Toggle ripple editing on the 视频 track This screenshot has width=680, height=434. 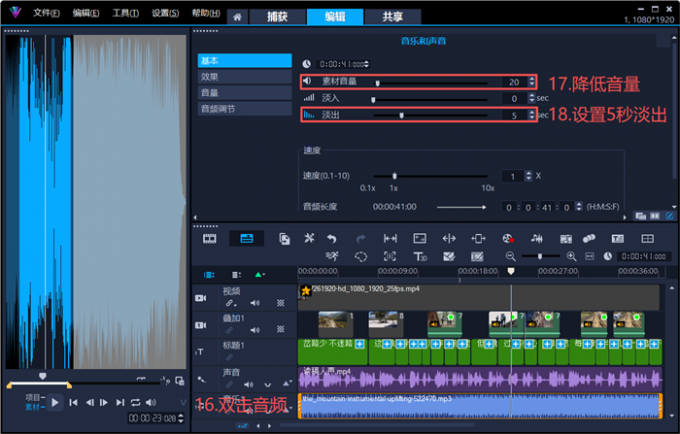coord(230,303)
